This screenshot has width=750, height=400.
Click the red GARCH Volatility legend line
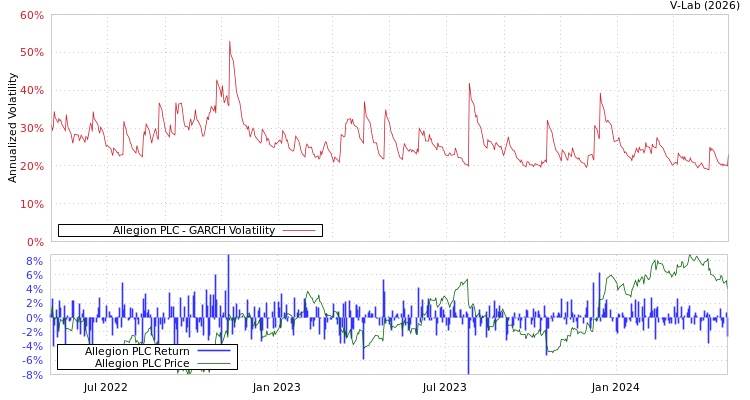299,231
